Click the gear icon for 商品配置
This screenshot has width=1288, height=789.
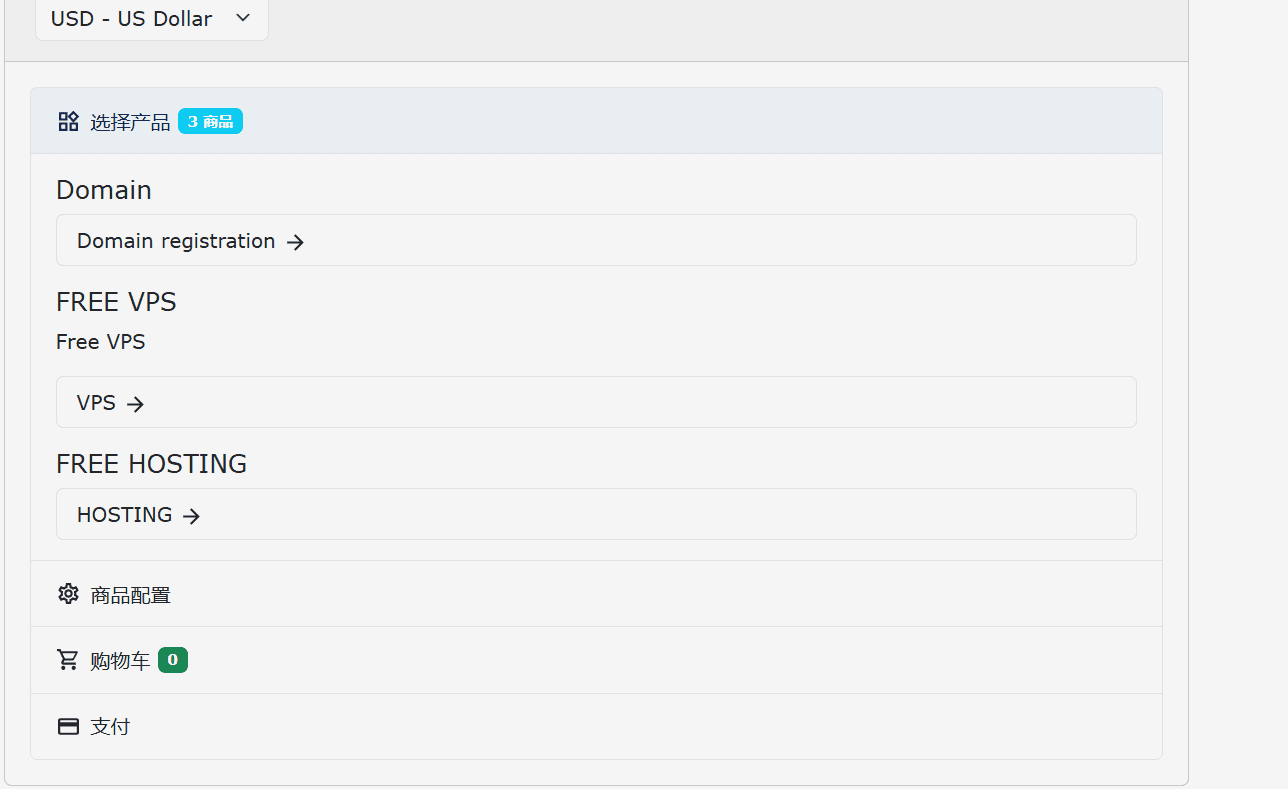click(68, 594)
